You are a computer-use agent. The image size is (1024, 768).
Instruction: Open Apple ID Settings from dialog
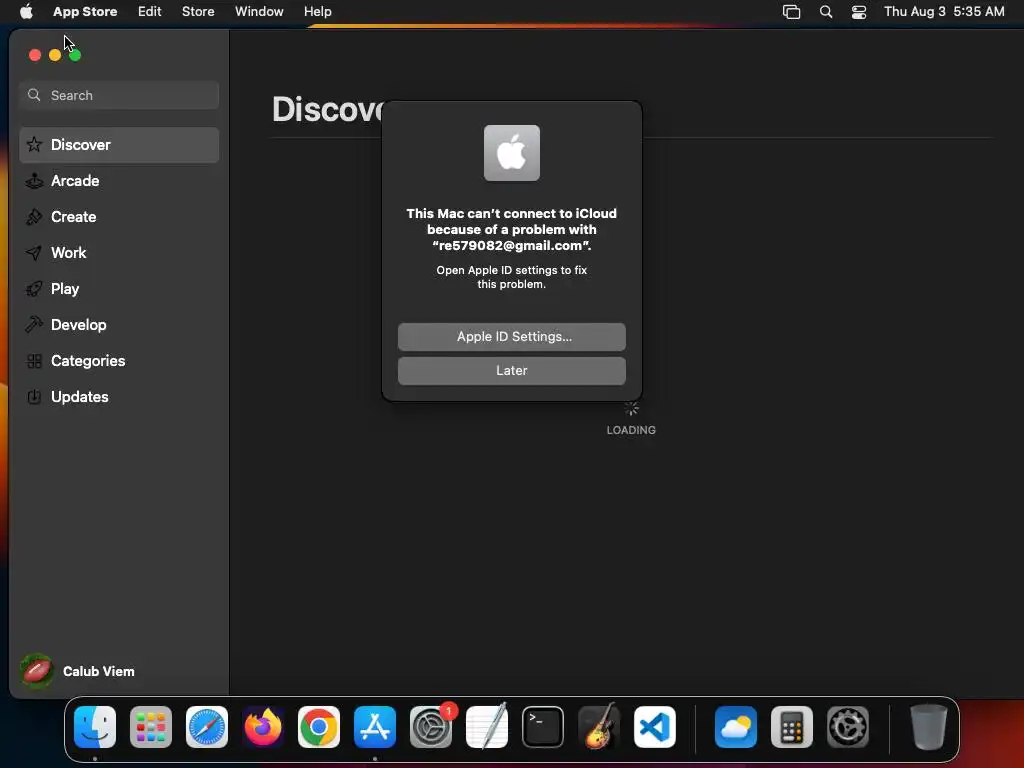(x=511, y=337)
